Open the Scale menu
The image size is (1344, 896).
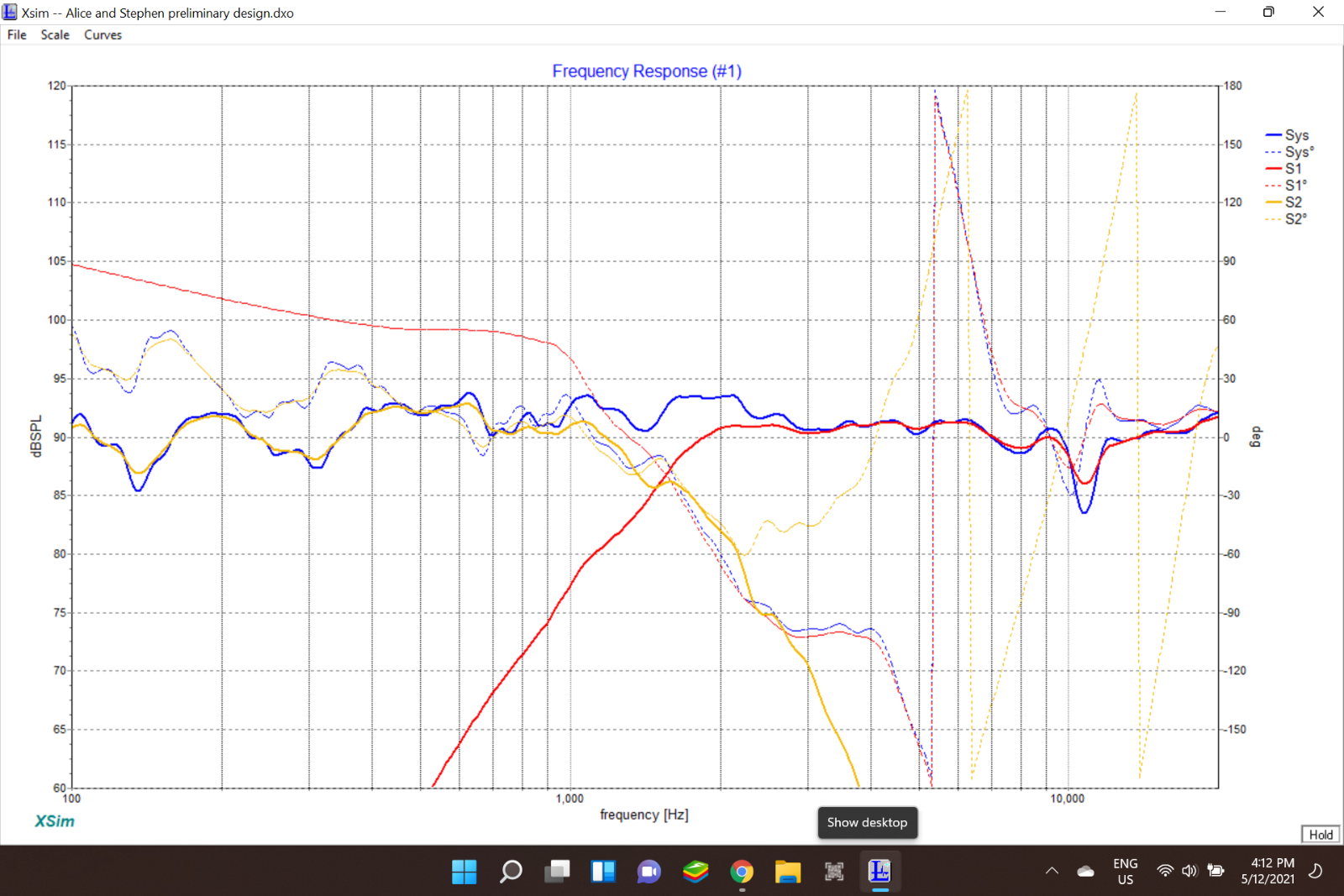coord(55,34)
